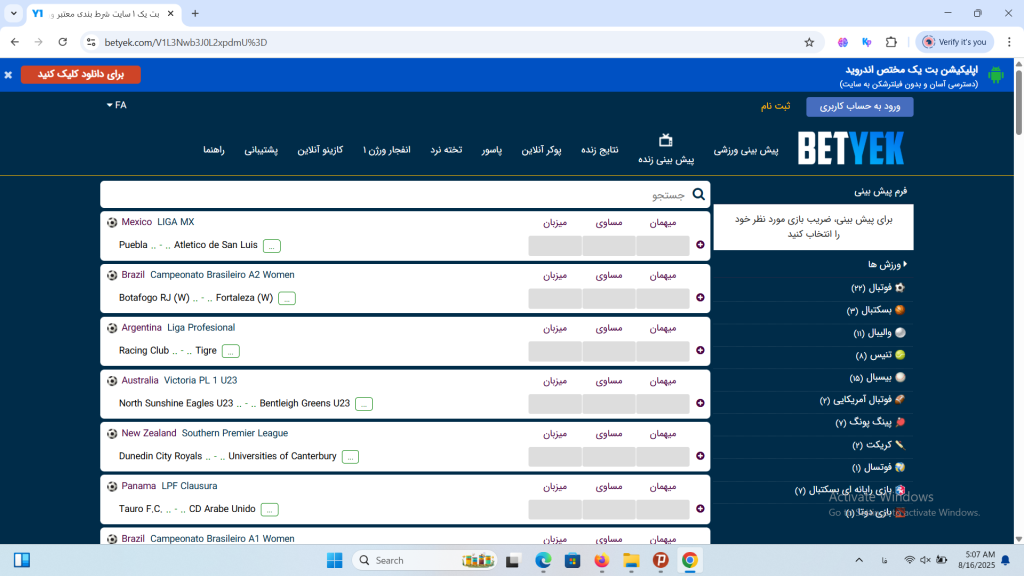The image size is (1024, 576).
Task: Open site information icon in address bar
Action: pyautogui.click(x=91, y=42)
